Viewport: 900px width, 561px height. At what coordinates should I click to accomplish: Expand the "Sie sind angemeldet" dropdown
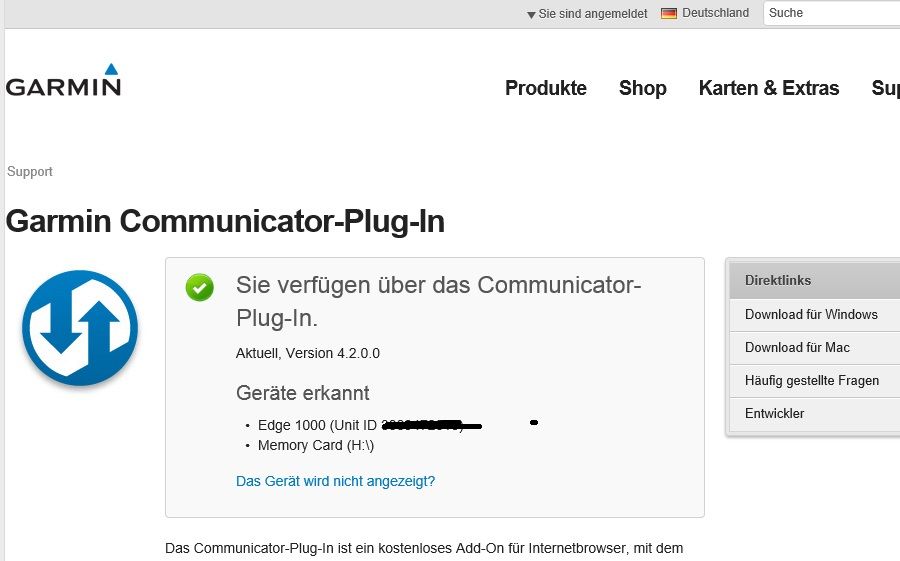click(x=587, y=14)
